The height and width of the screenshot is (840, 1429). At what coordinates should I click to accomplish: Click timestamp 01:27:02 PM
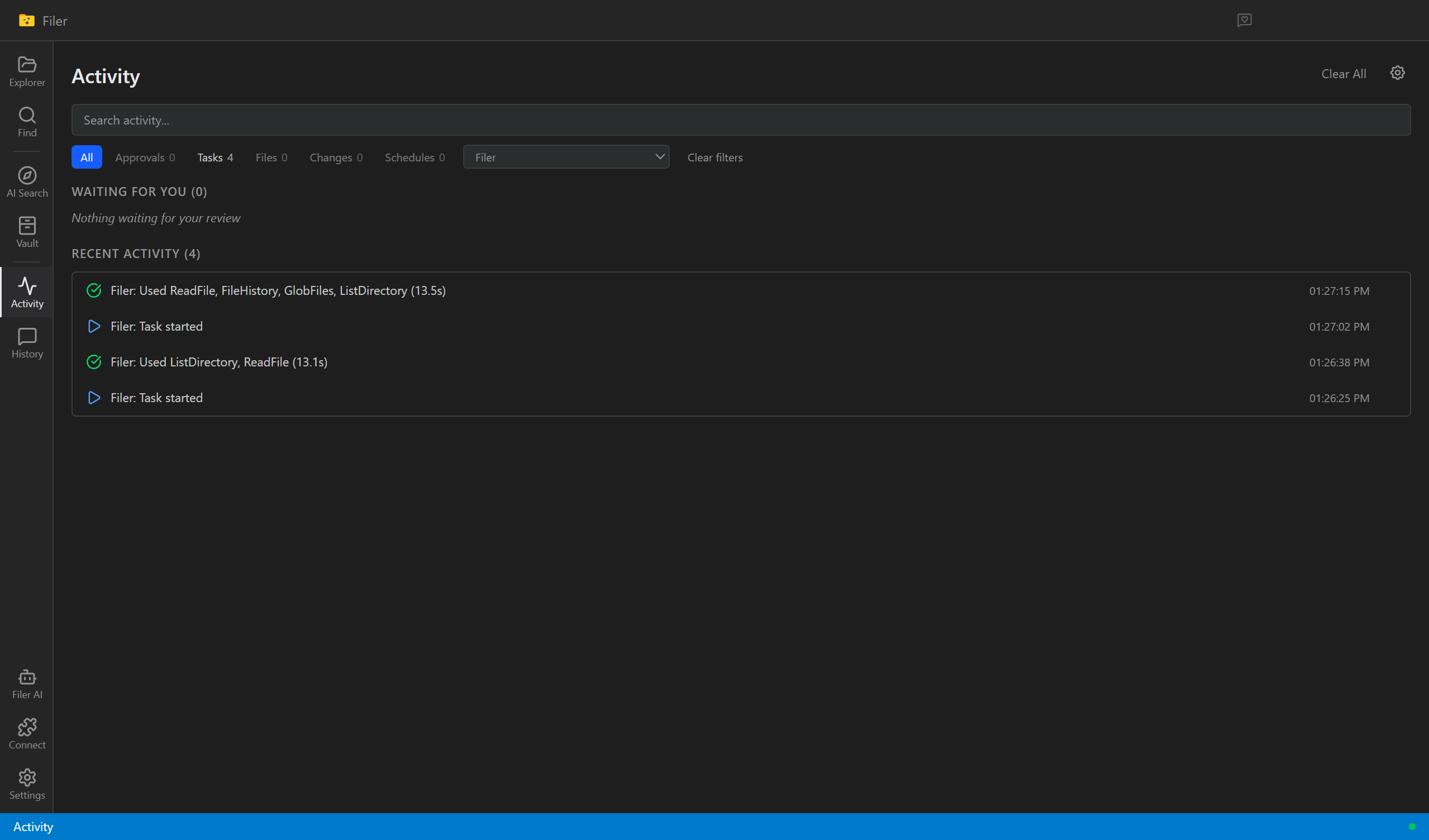click(x=1339, y=327)
